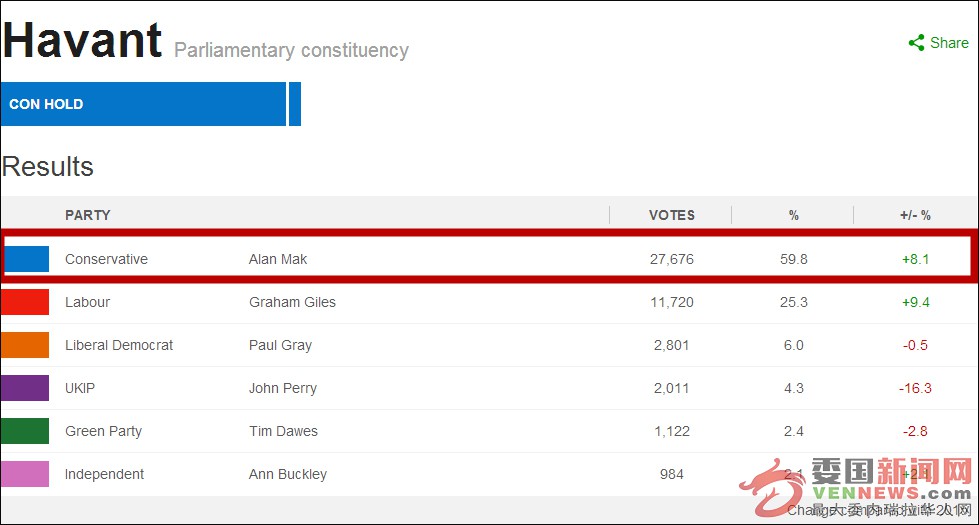Select candidate Graham Giles
This screenshot has height=525, width=979.
[x=292, y=302]
